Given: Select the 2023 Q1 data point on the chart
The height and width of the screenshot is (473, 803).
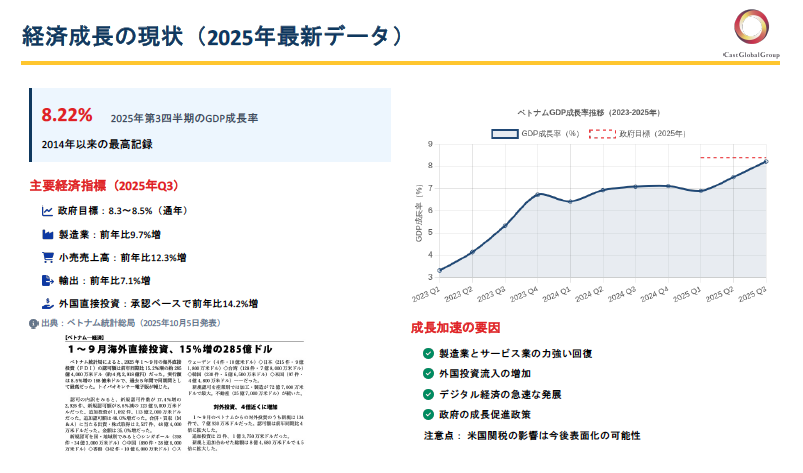Looking at the screenshot, I should pyautogui.click(x=439, y=270).
